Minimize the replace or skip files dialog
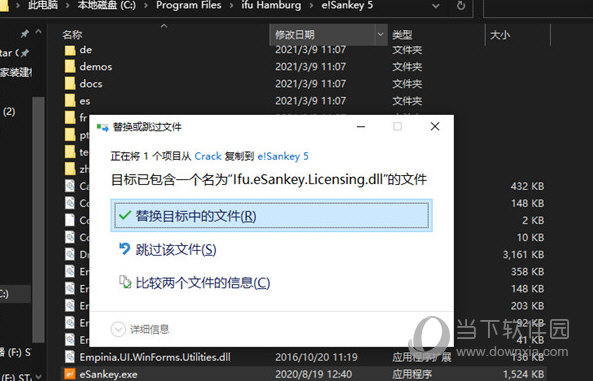 click(361, 126)
